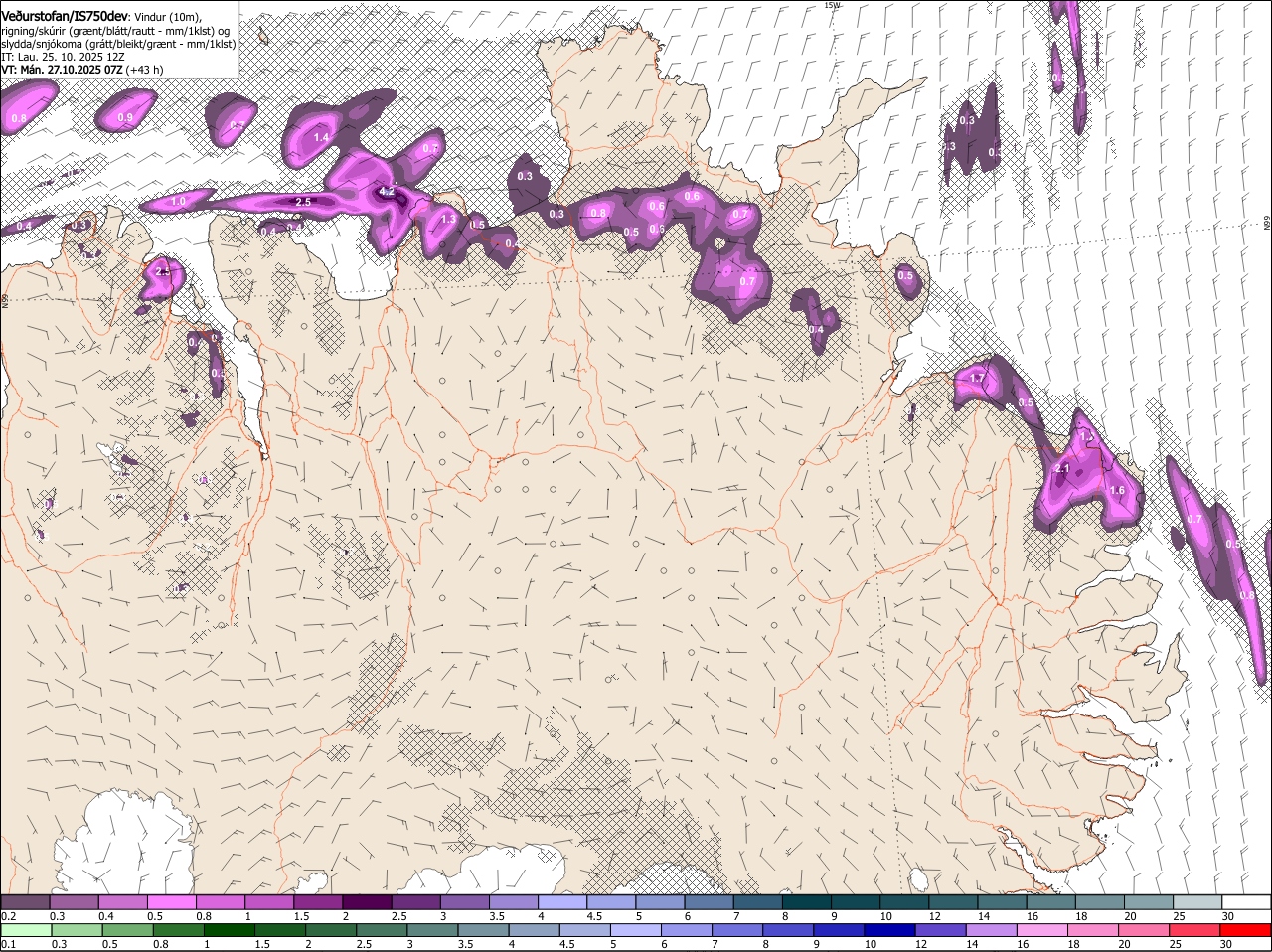Click the Veðurstofan/IS750dev title text
Viewport: 1272px width, 952px height.
(65, 17)
